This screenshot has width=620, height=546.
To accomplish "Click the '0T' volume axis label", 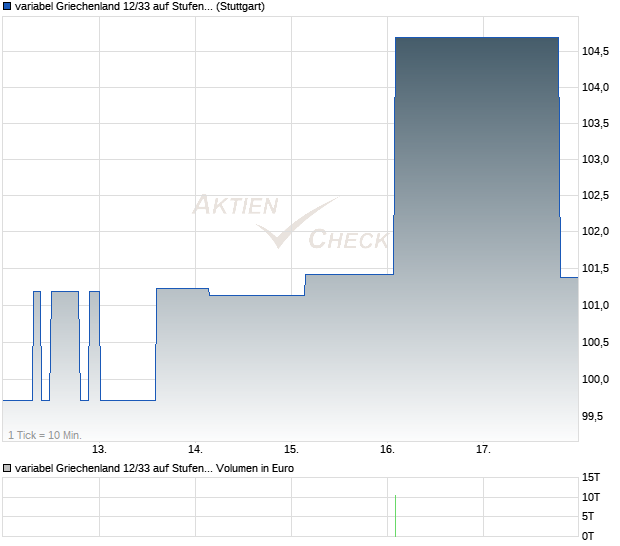I will click(x=588, y=536).
